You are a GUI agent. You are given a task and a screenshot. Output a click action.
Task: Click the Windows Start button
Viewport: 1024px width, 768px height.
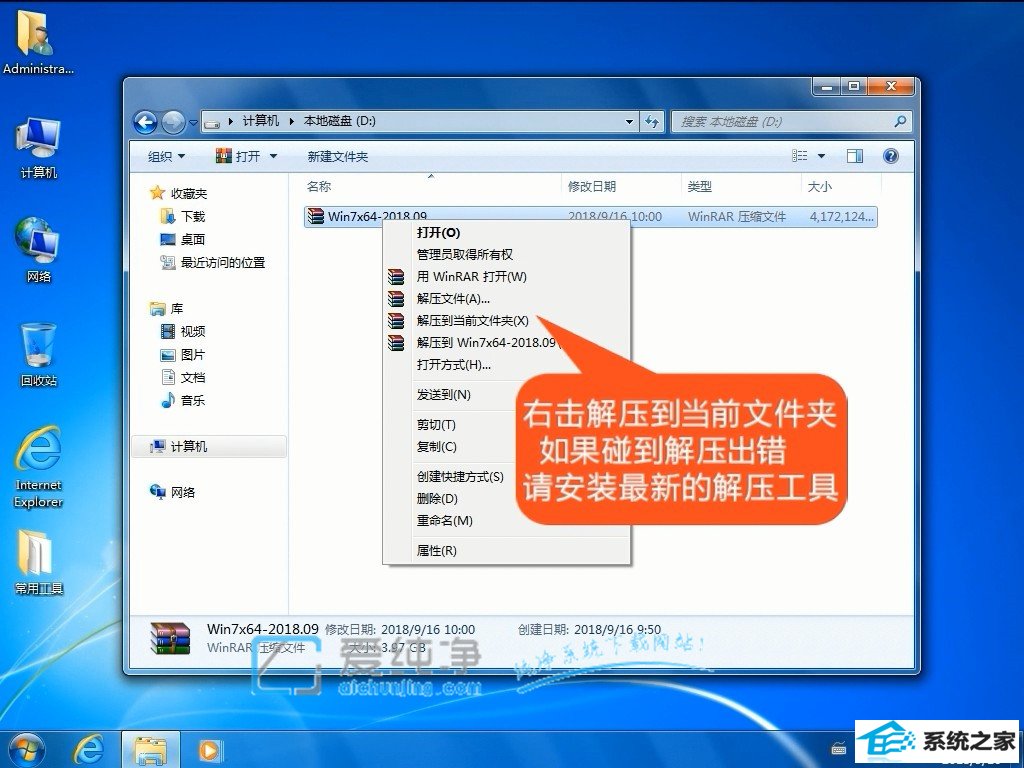point(27,748)
